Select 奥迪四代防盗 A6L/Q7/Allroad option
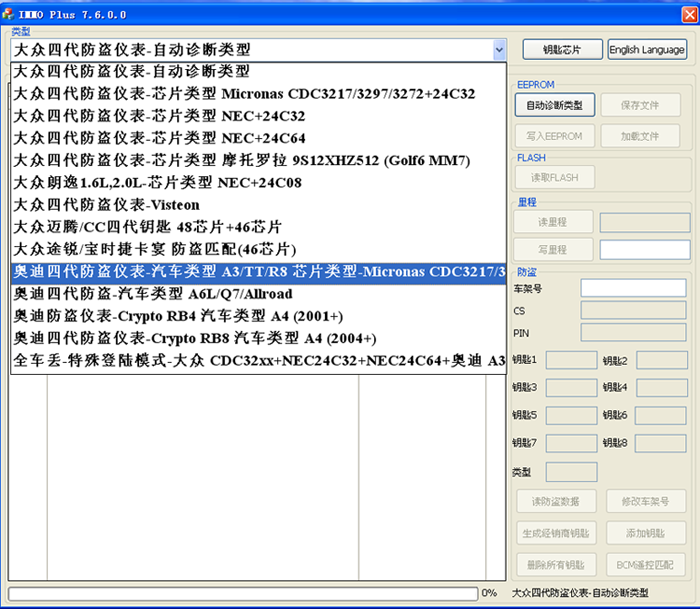This screenshot has height=609, width=700. coord(258,294)
